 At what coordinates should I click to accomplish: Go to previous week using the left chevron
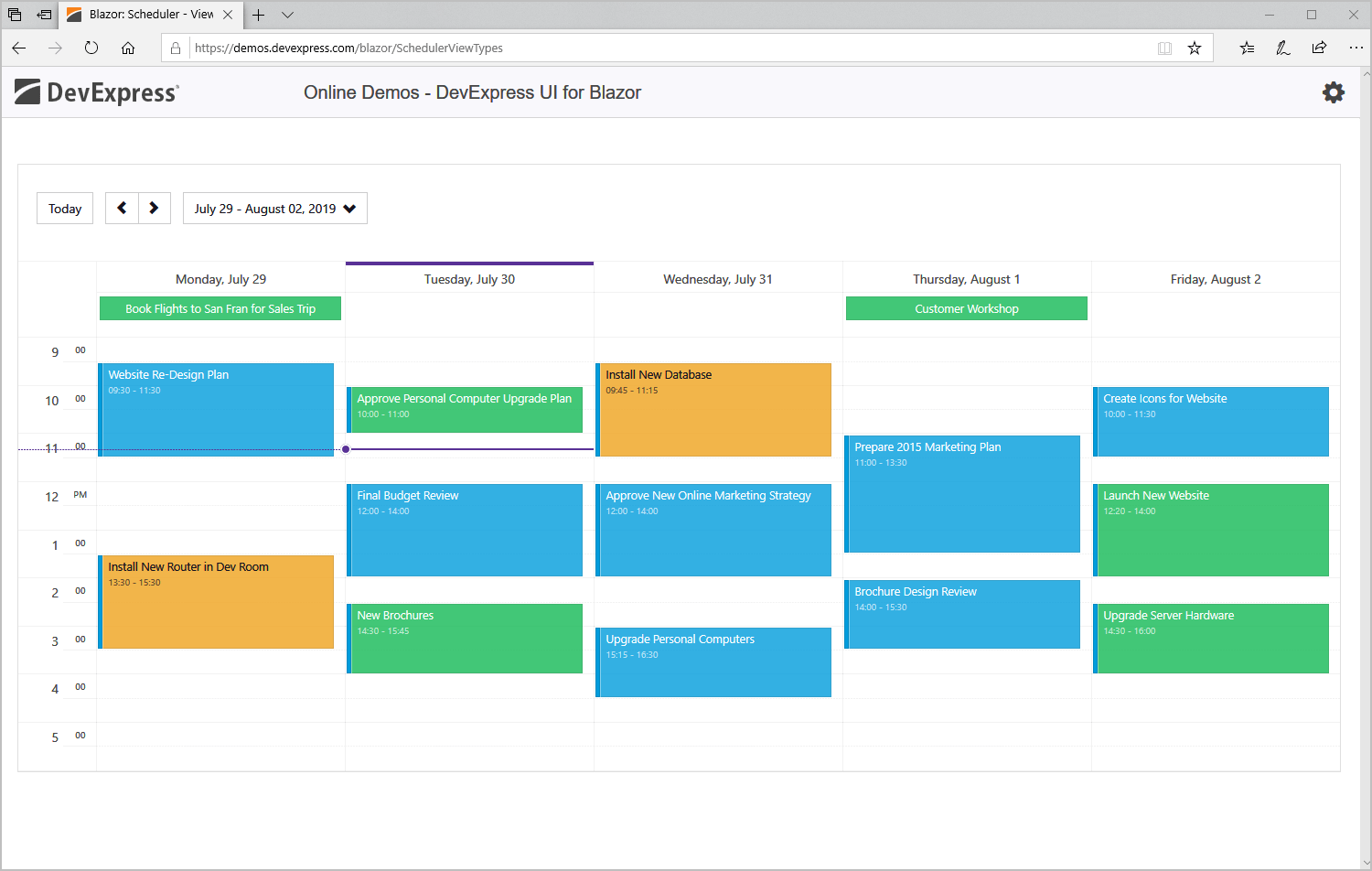[x=122, y=208]
